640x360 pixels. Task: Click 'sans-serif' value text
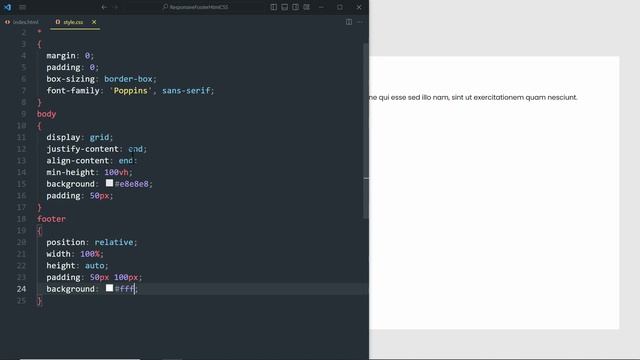pos(186,91)
